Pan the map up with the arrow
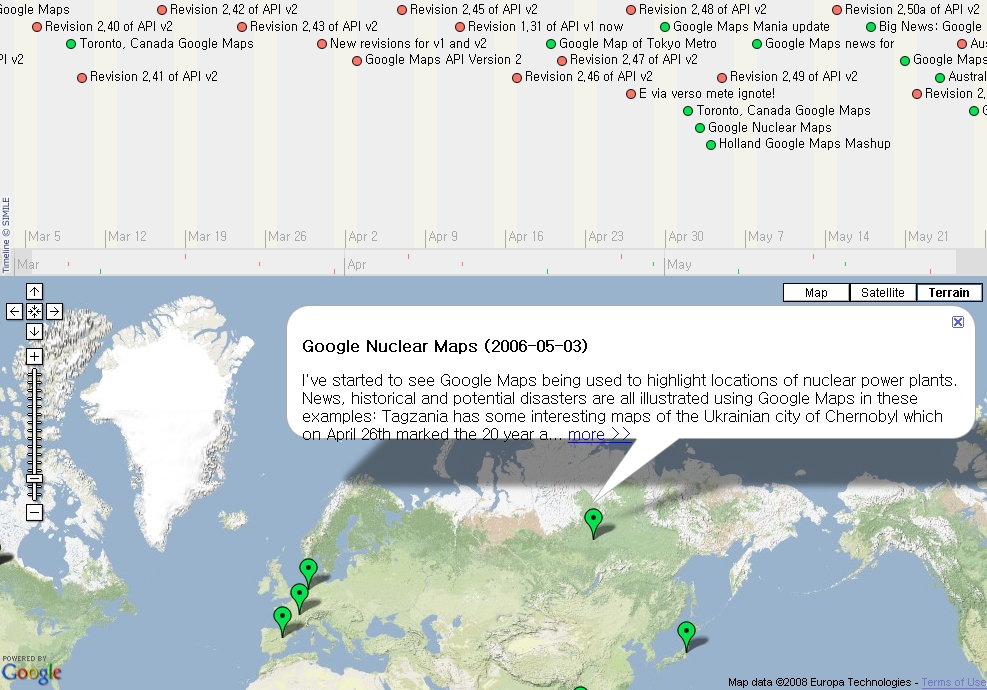987x690 pixels. [35, 291]
